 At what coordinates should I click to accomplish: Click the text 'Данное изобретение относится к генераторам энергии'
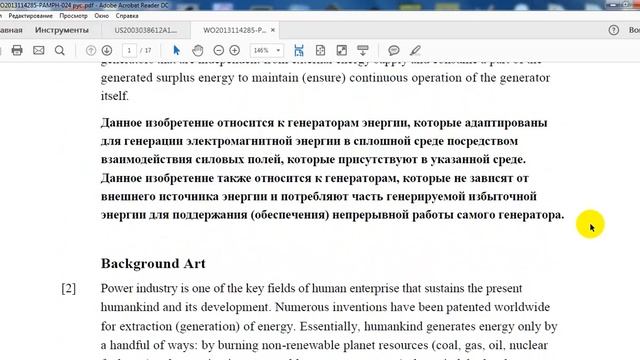pyautogui.click(x=256, y=122)
